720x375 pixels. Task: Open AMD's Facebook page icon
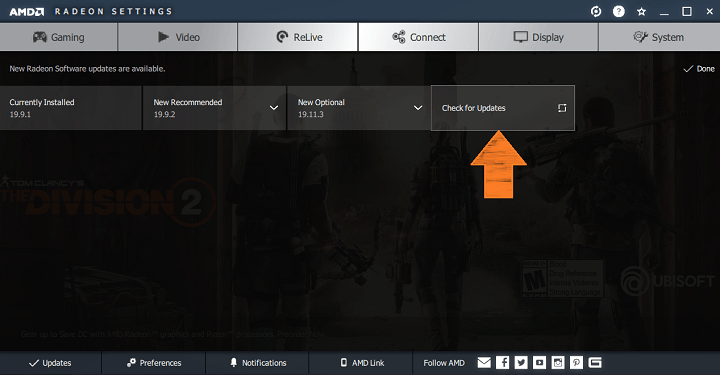(x=502, y=363)
